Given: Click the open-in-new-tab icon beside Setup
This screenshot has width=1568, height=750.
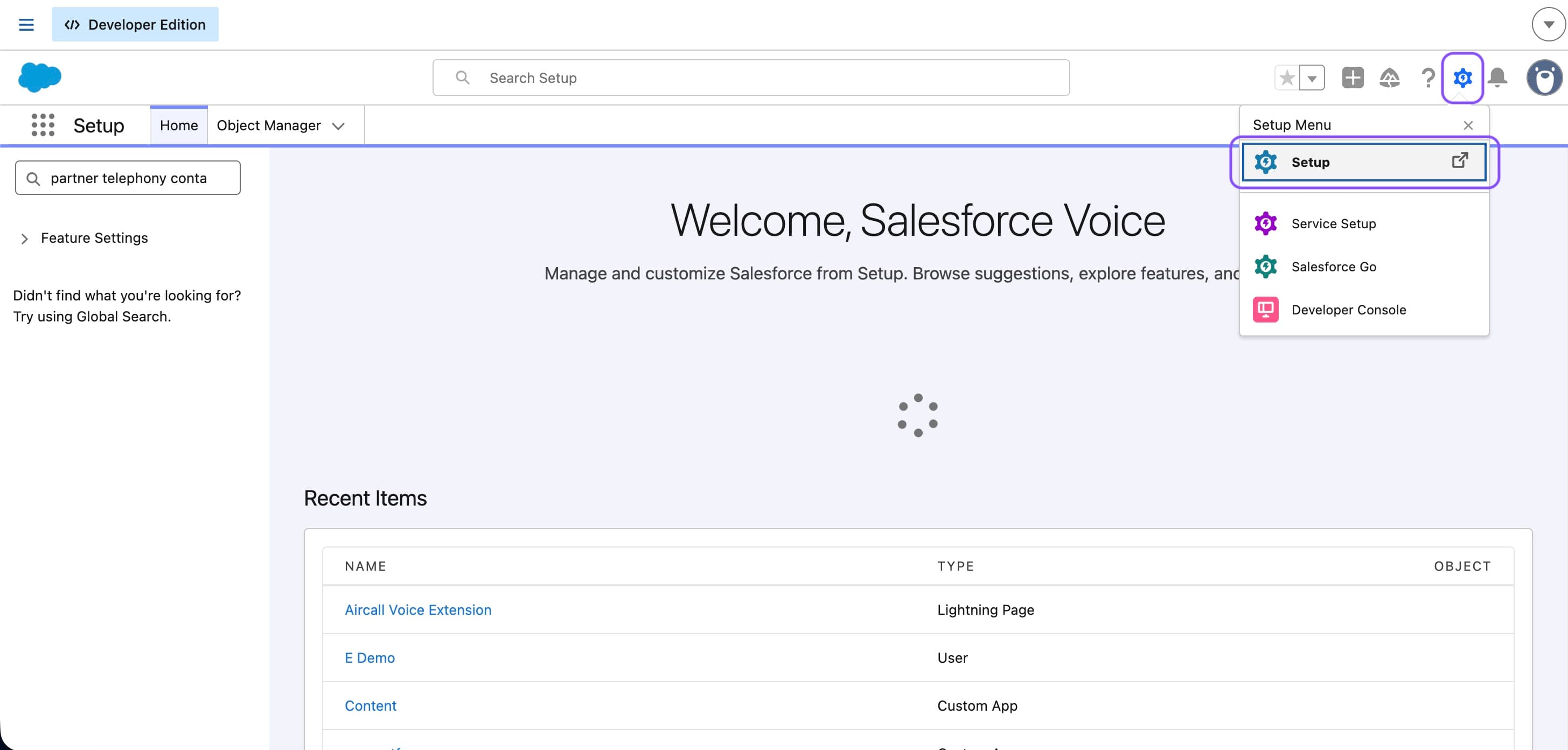Looking at the screenshot, I should (1460, 160).
